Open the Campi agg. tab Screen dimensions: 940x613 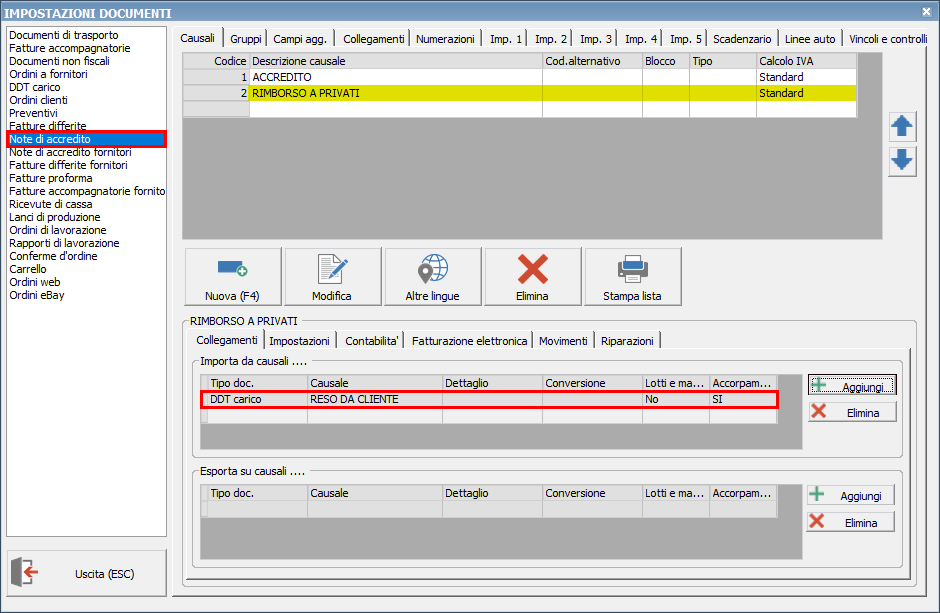(x=300, y=39)
